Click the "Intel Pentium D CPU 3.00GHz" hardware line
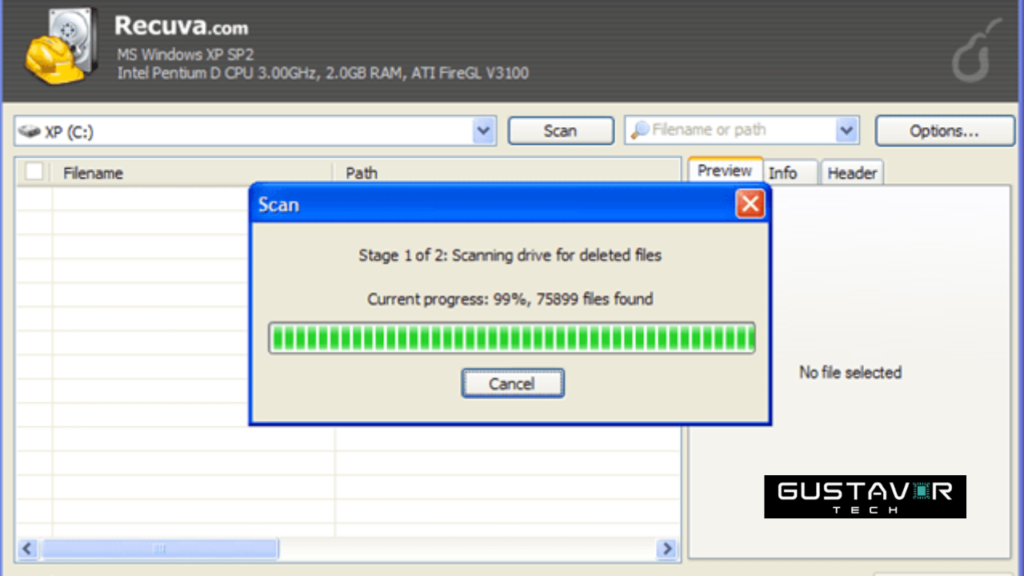This screenshot has width=1024, height=576. pos(323,73)
